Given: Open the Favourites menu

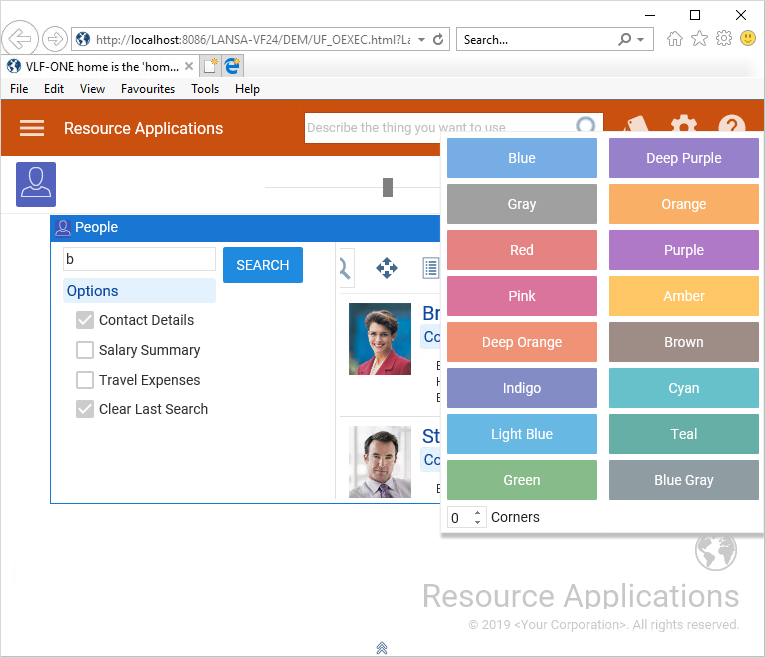Looking at the screenshot, I should click(x=147, y=89).
